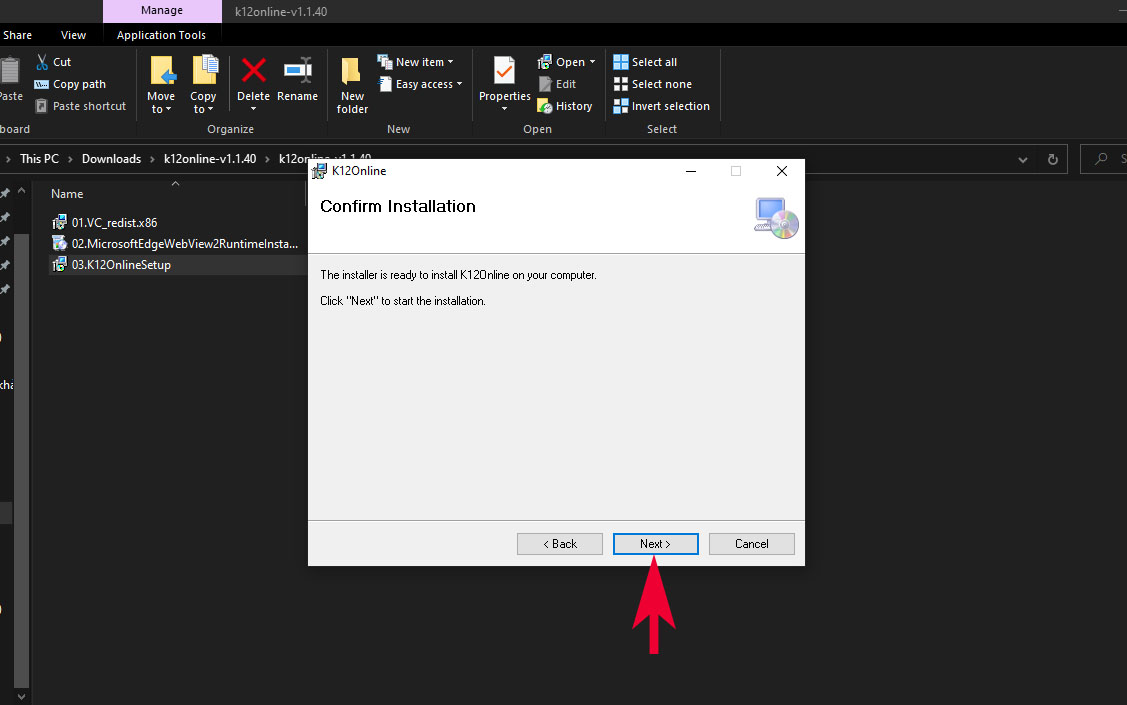The image size is (1127, 705).
Task: Open the Properties icon in ribbon
Action: (504, 72)
